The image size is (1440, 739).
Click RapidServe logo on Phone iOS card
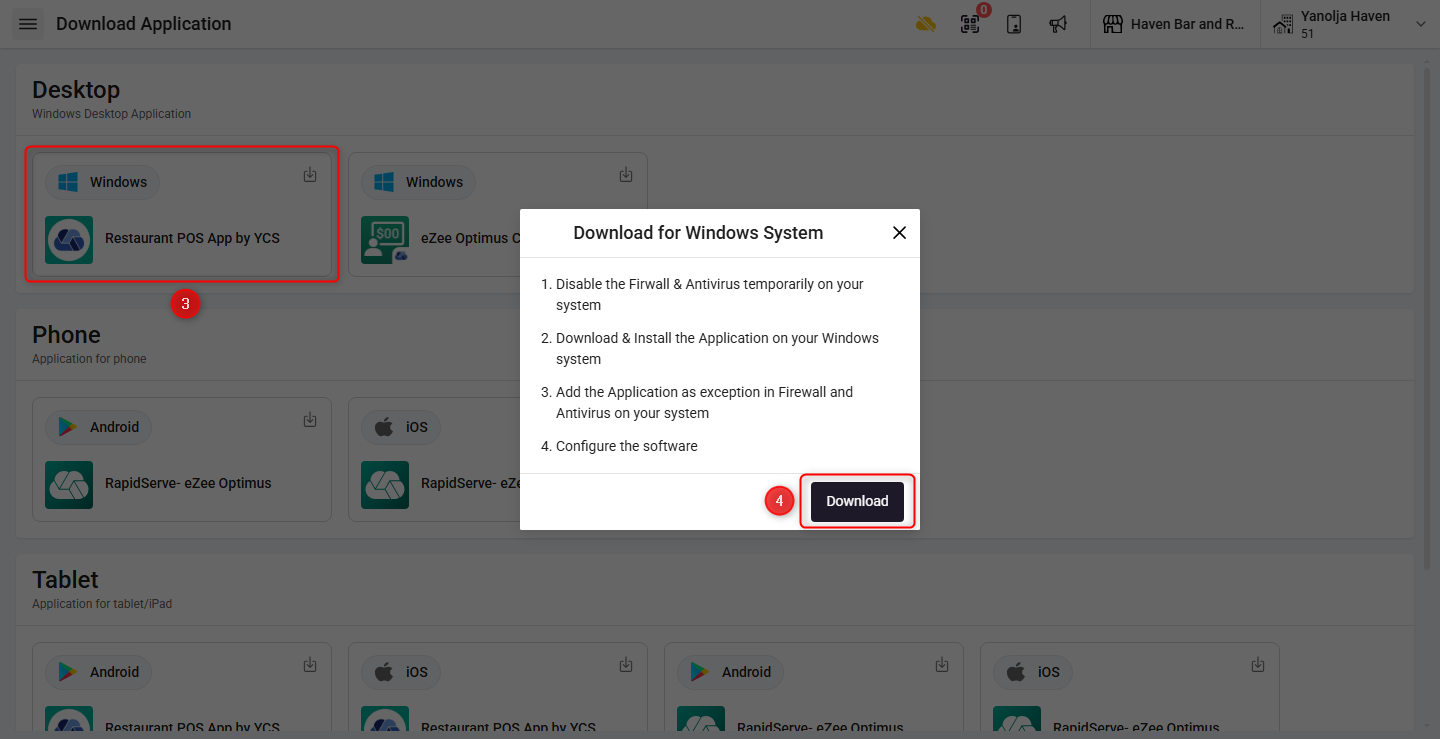pos(385,484)
